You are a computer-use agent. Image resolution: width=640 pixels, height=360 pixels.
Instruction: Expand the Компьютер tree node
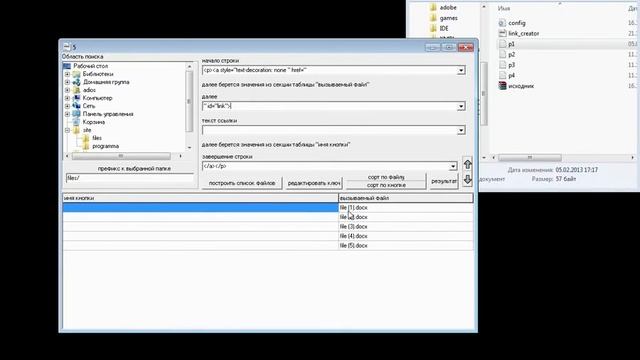(x=67, y=98)
